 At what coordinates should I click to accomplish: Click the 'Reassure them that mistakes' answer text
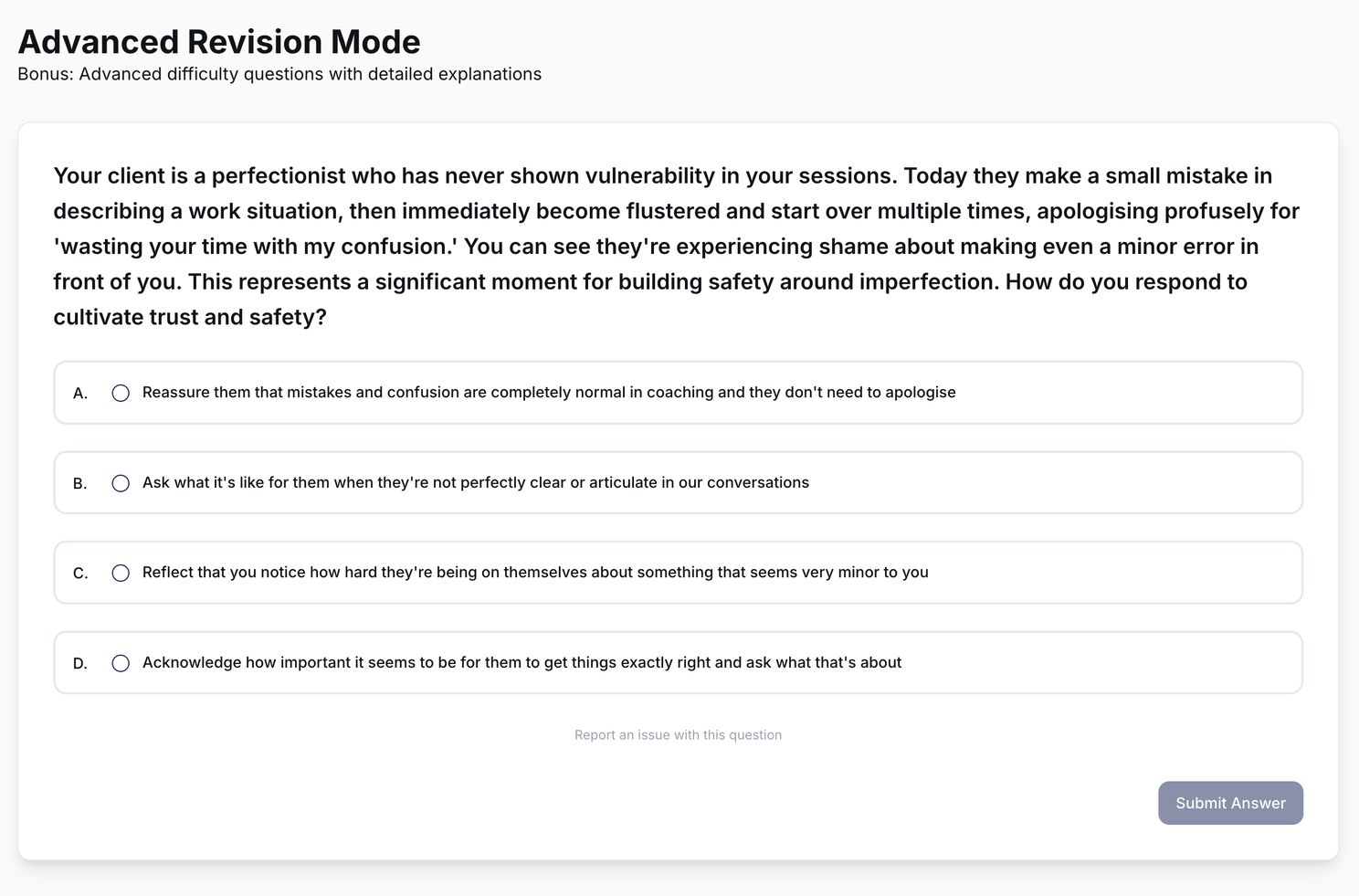[549, 393]
